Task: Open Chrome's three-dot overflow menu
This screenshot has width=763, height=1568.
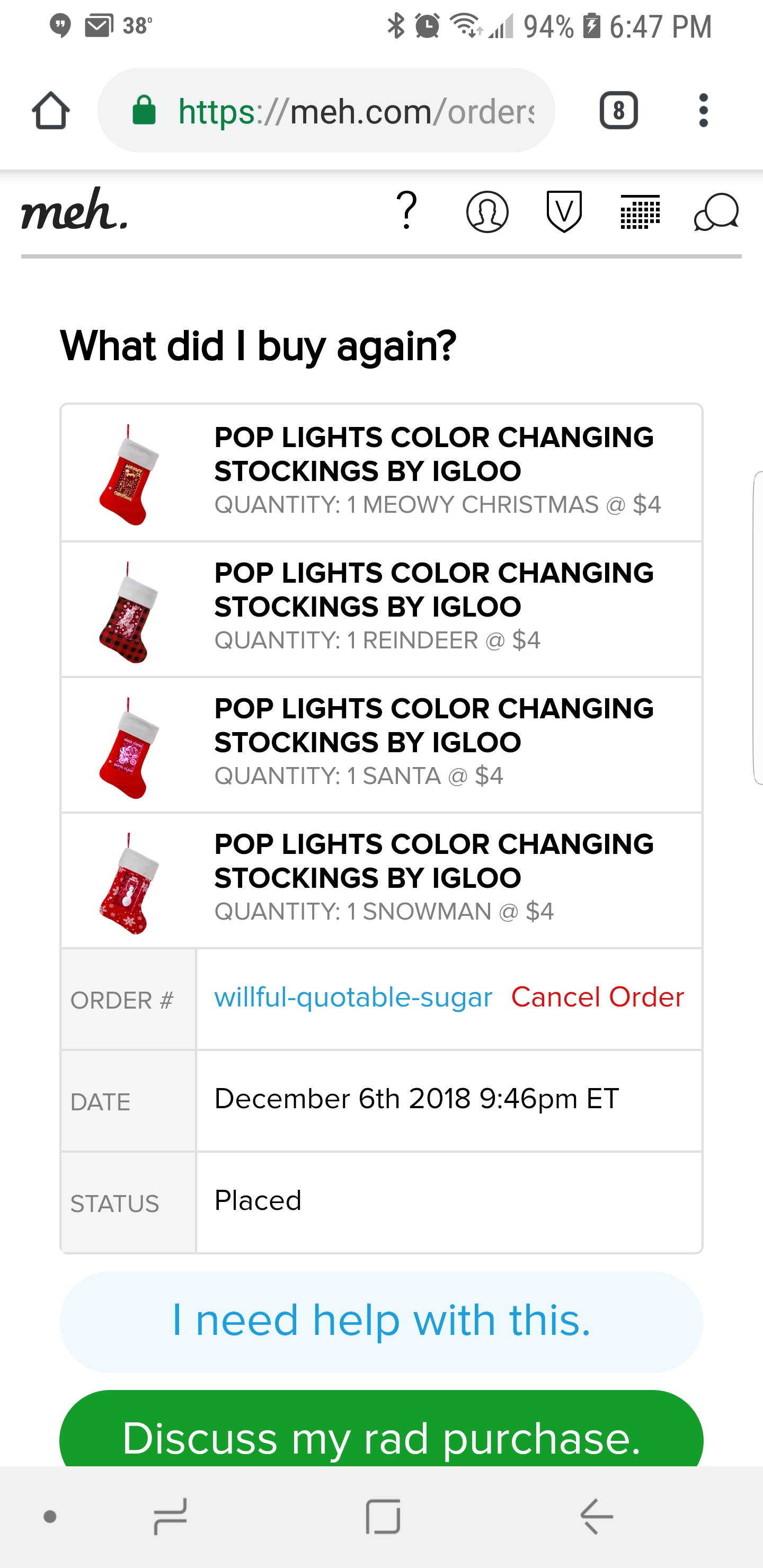Action: point(703,111)
